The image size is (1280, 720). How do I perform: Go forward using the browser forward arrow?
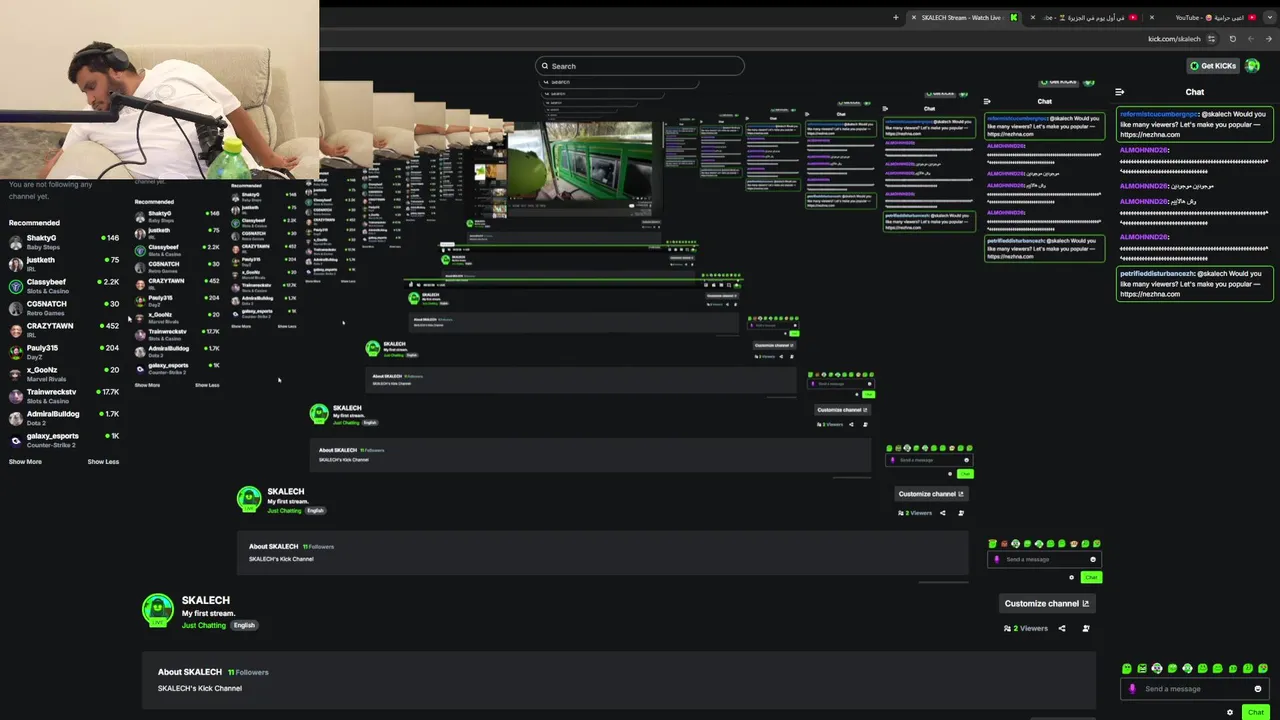click(1267, 39)
